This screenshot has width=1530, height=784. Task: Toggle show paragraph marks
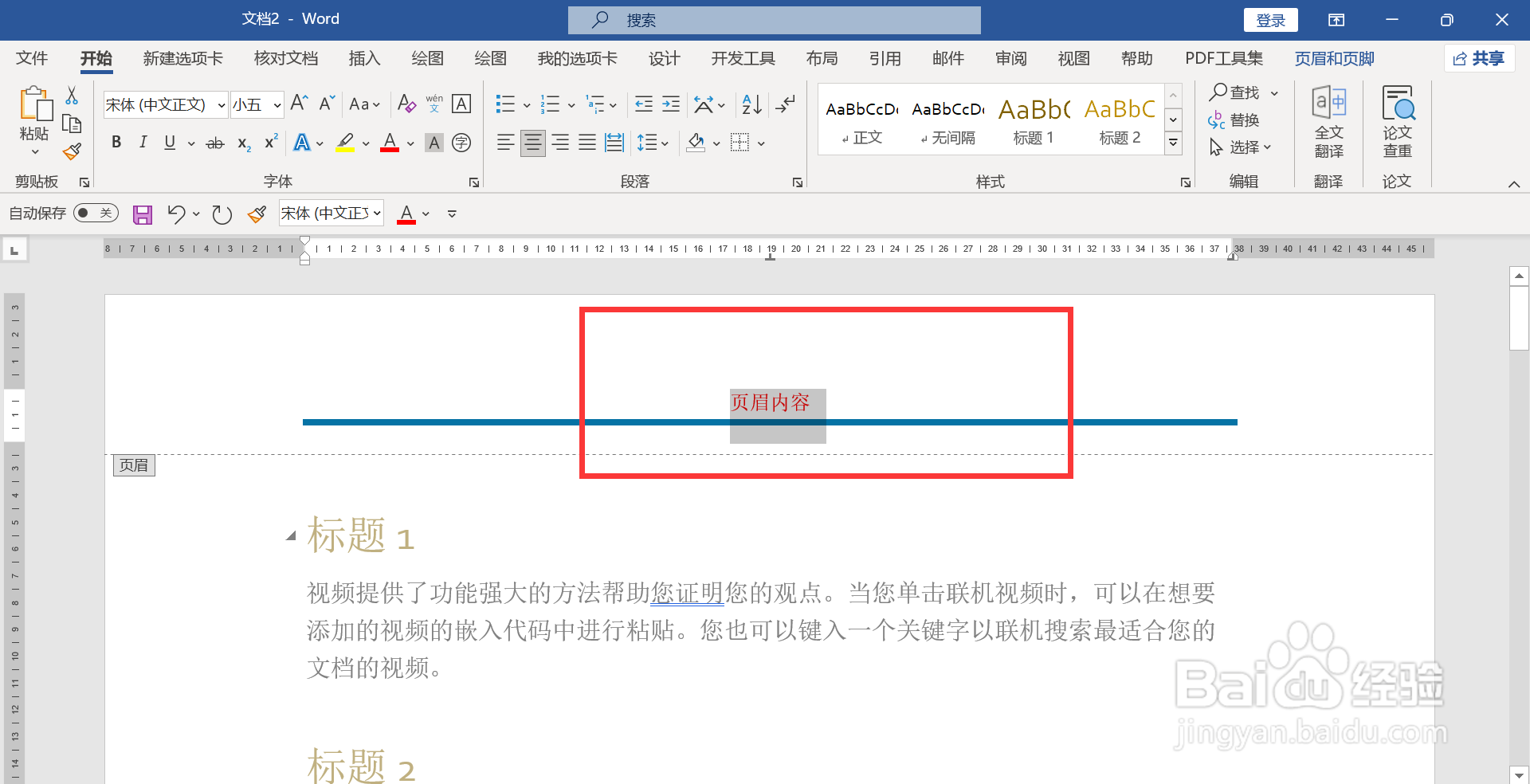click(786, 104)
